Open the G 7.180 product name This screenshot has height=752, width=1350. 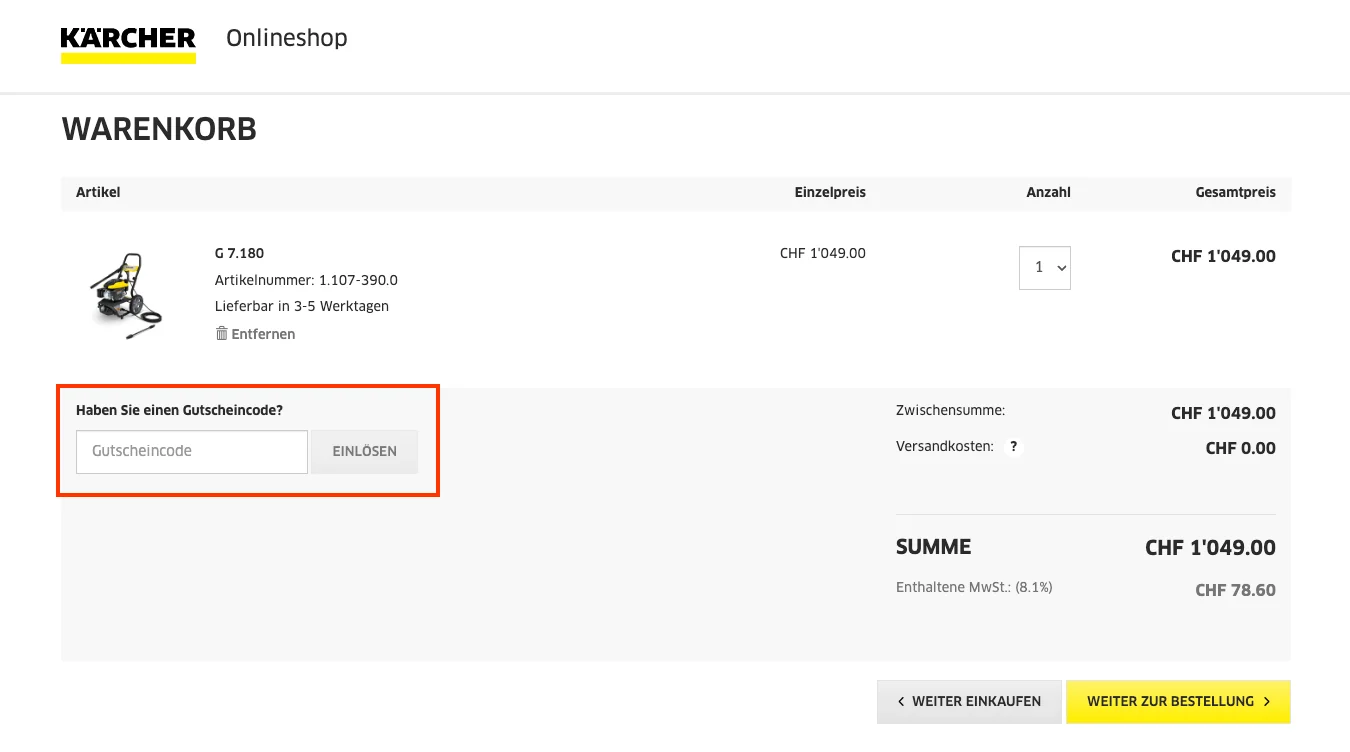(x=239, y=253)
